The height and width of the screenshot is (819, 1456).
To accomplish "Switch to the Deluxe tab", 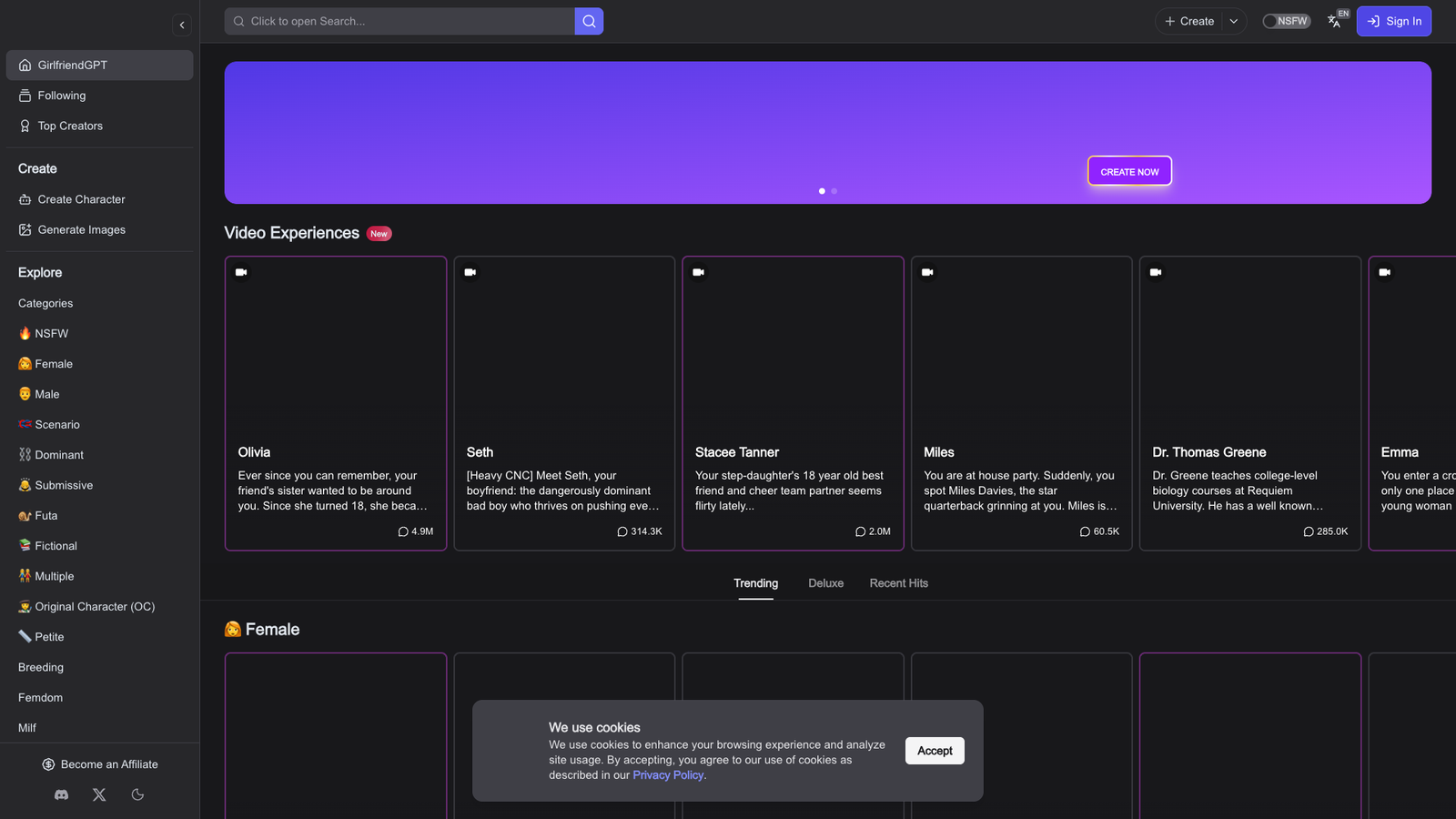I will coord(826,583).
